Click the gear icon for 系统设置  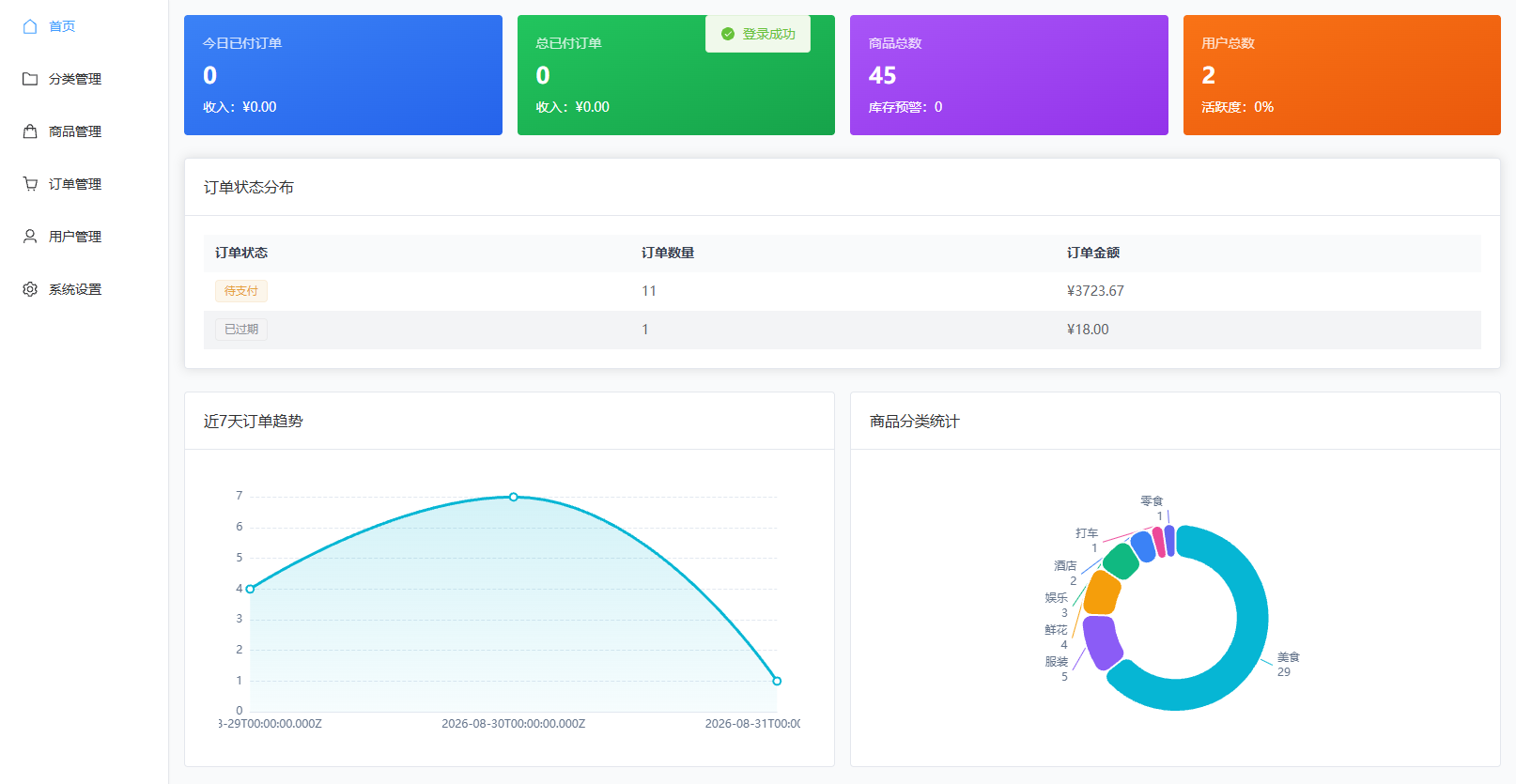pyautogui.click(x=30, y=289)
